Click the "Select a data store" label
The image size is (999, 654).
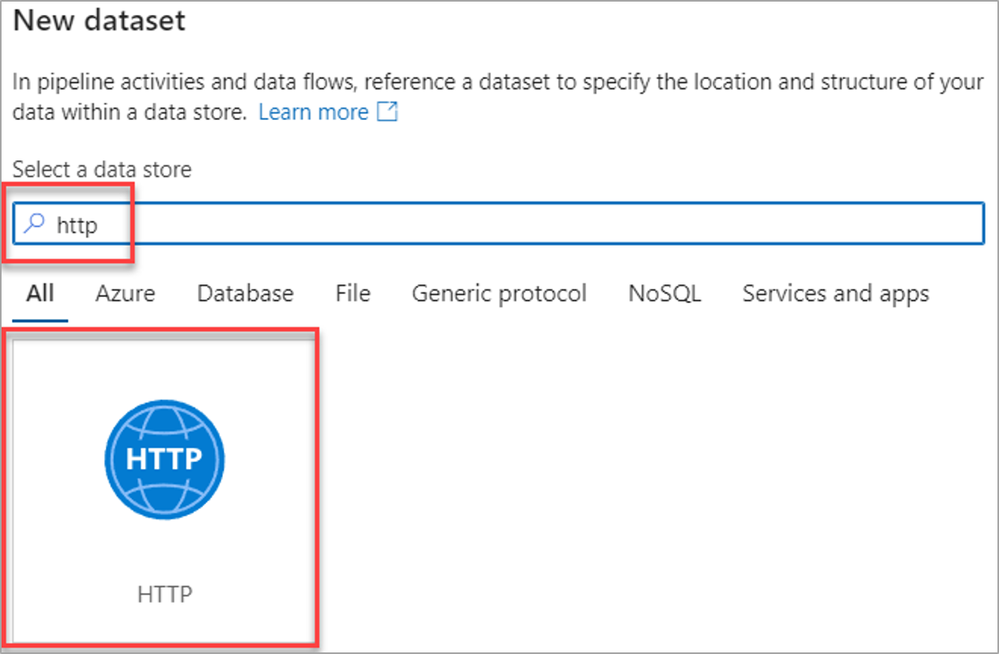coord(101,169)
